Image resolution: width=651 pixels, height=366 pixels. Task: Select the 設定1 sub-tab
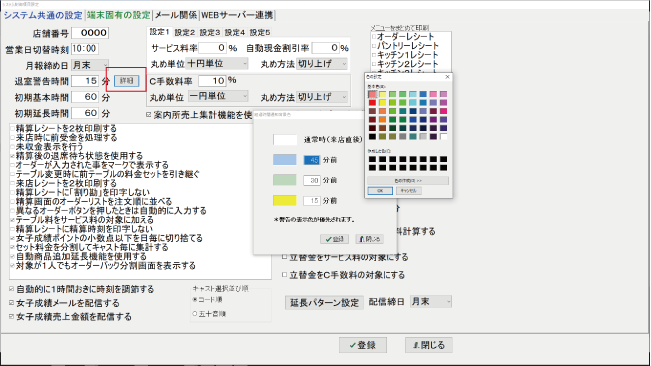tap(159, 32)
